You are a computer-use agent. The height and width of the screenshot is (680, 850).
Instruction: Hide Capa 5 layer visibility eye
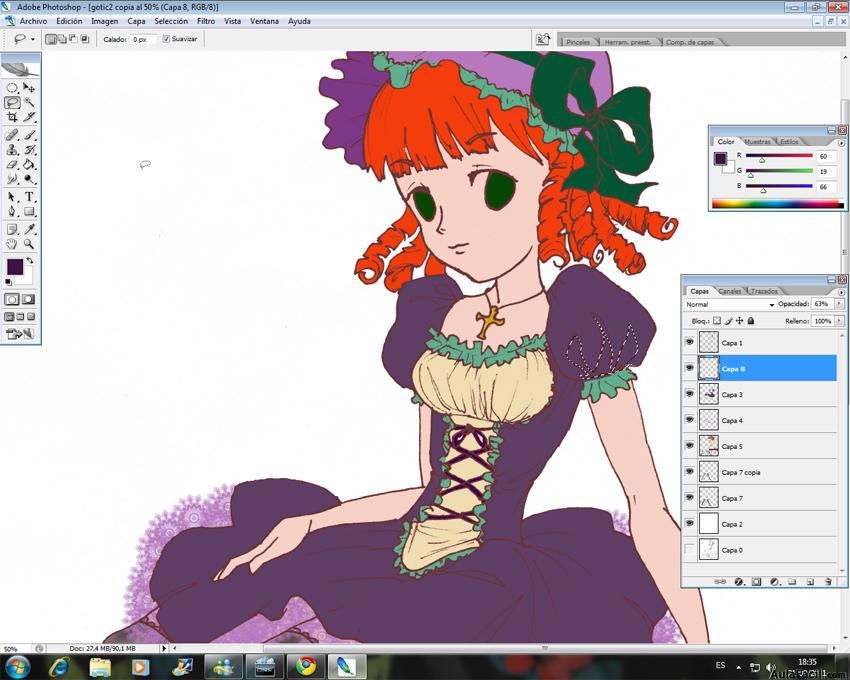click(x=690, y=446)
